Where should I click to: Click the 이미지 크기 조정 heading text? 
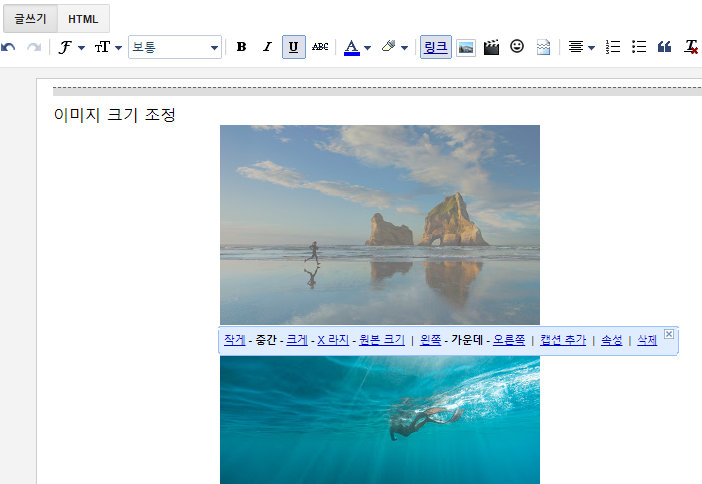[115, 115]
